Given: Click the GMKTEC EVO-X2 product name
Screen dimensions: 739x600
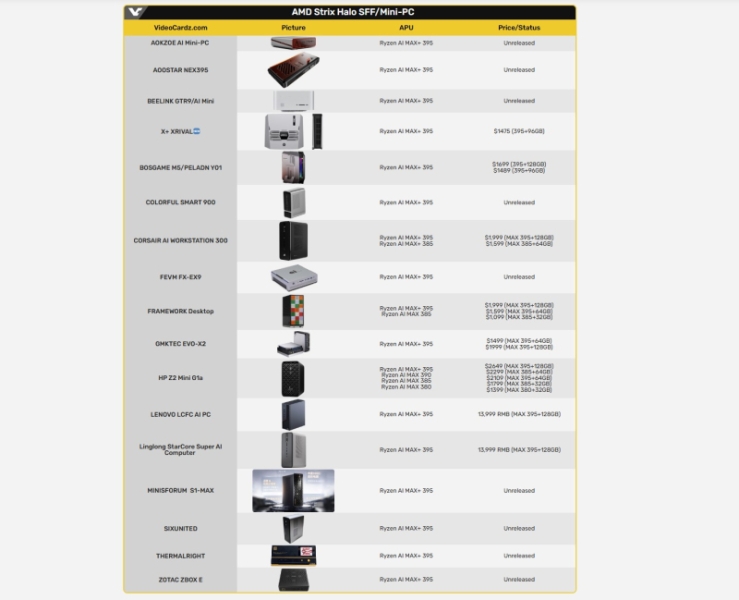Looking at the screenshot, I should pyautogui.click(x=181, y=344).
